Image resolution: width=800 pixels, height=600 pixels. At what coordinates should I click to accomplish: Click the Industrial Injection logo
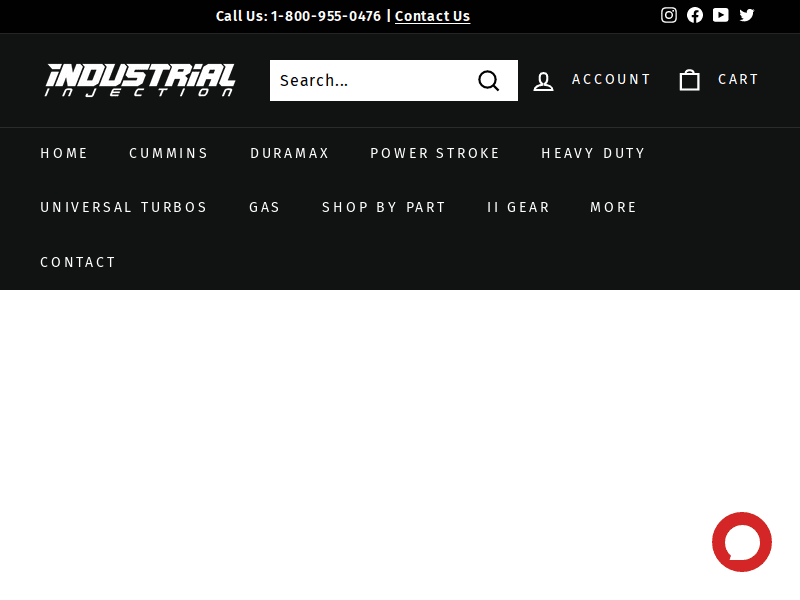pyautogui.click(x=140, y=80)
